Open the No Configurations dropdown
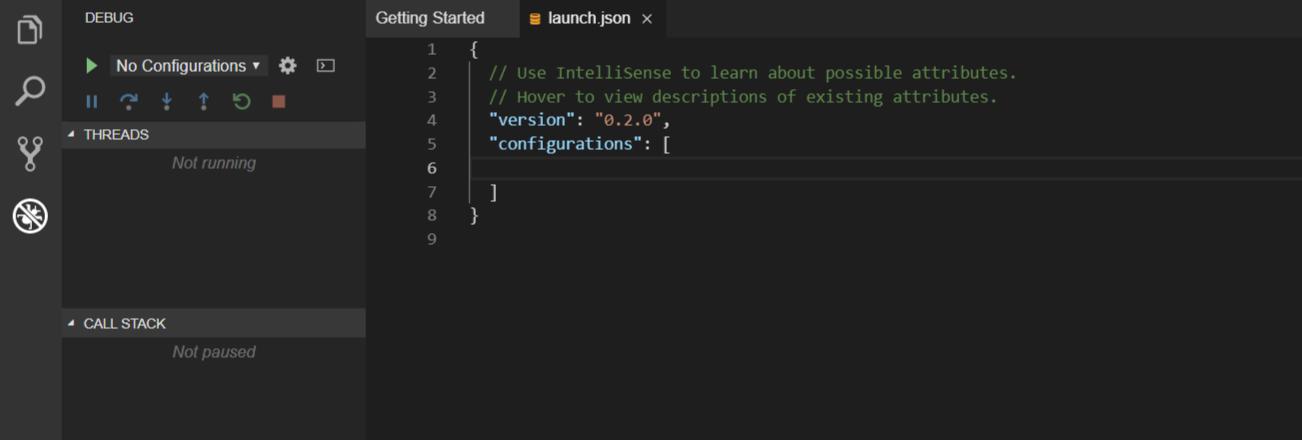The width and height of the screenshot is (1302, 440). coord(188,66)
